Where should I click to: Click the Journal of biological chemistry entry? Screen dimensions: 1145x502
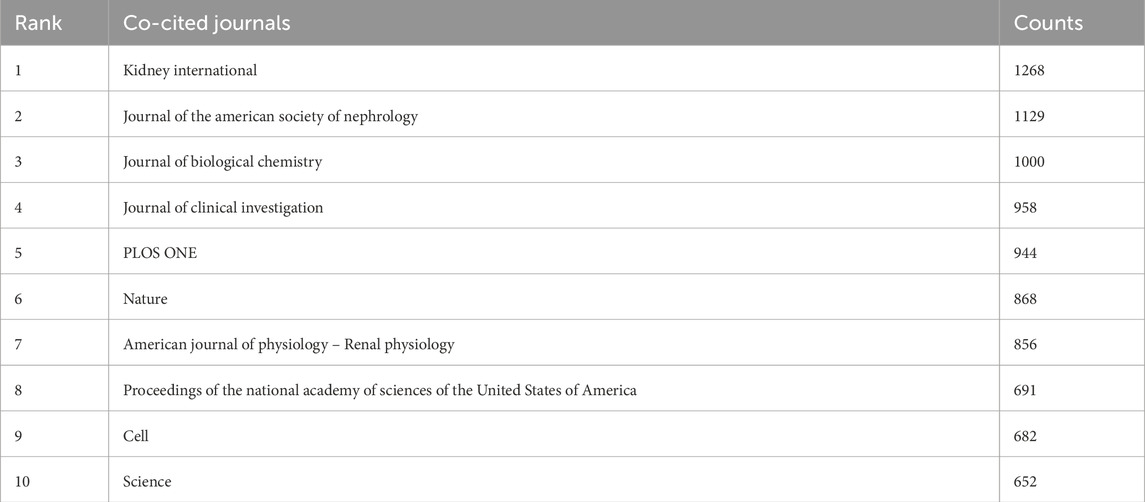click(x=222, y=162)
